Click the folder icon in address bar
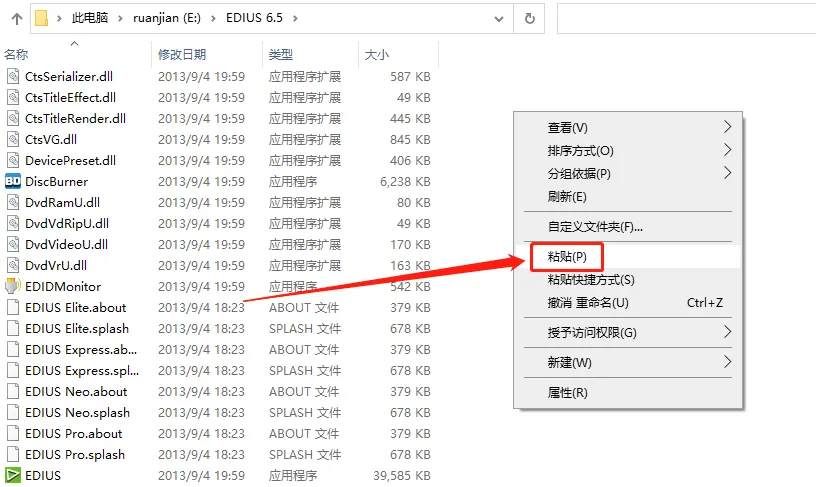816x487 pixels. point(42,18)
